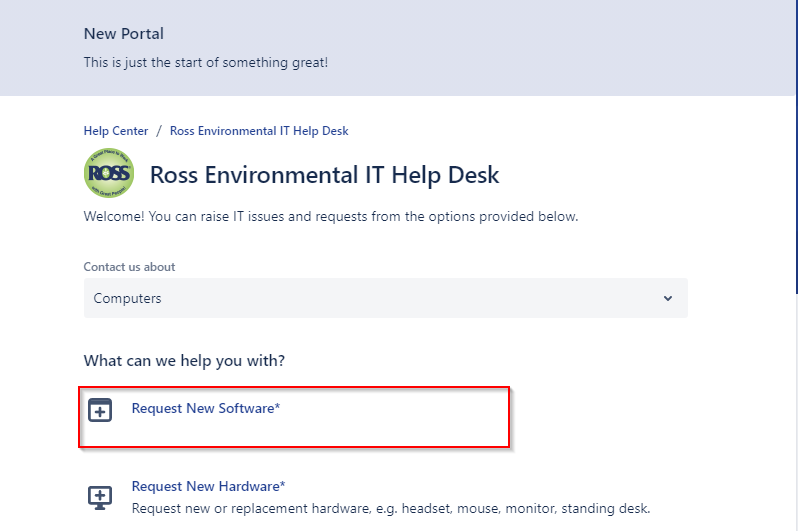Open Ross Environmental IT Help Desk breadcrumb
798x531 pixels.
pos(259,131)
